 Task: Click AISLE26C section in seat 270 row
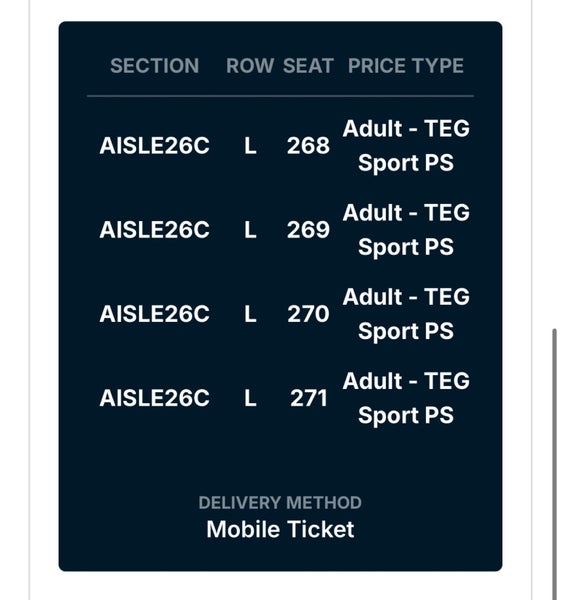155,314
